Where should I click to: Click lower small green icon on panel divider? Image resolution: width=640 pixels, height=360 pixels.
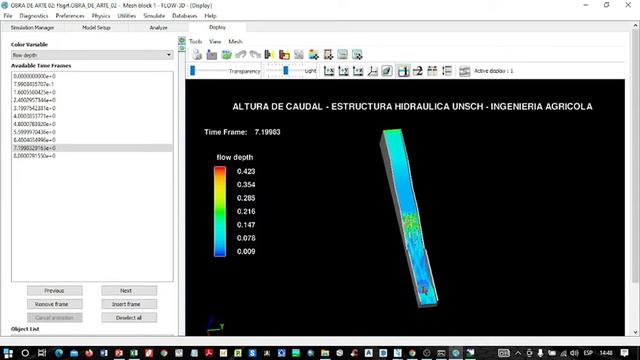[182, 48]
